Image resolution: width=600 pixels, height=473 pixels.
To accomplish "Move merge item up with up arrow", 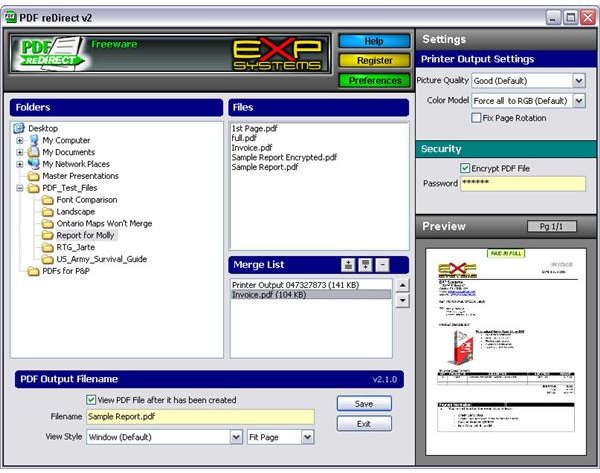I will (x=403, y=285).
